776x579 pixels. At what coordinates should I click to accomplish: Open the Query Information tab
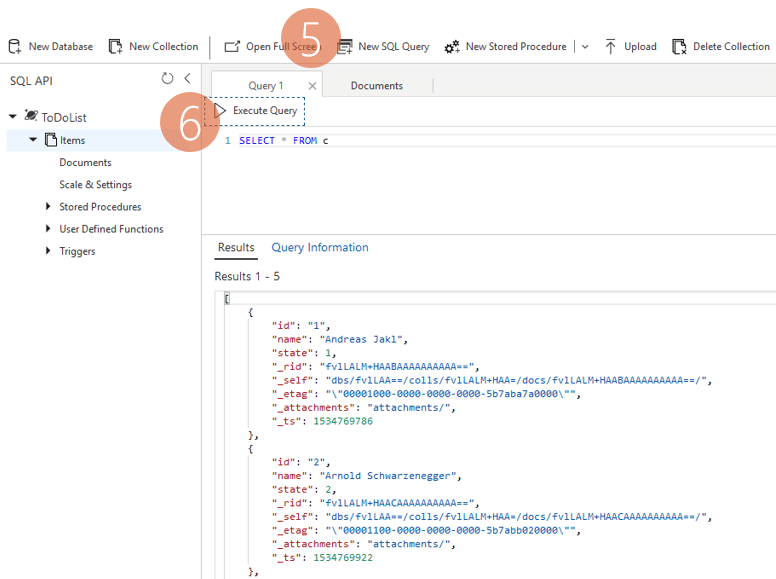pyautogui.click(x=320, y=247)
